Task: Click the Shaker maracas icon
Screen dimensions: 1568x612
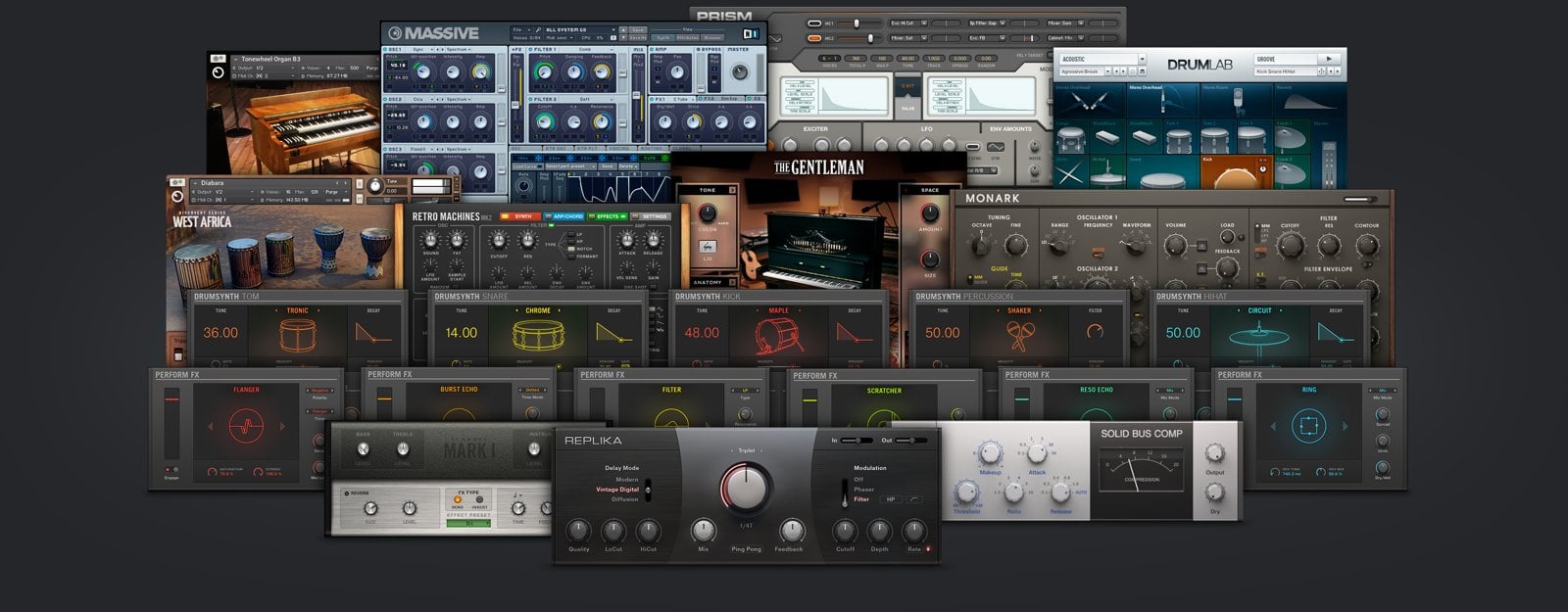Action: pos(1019,335)
